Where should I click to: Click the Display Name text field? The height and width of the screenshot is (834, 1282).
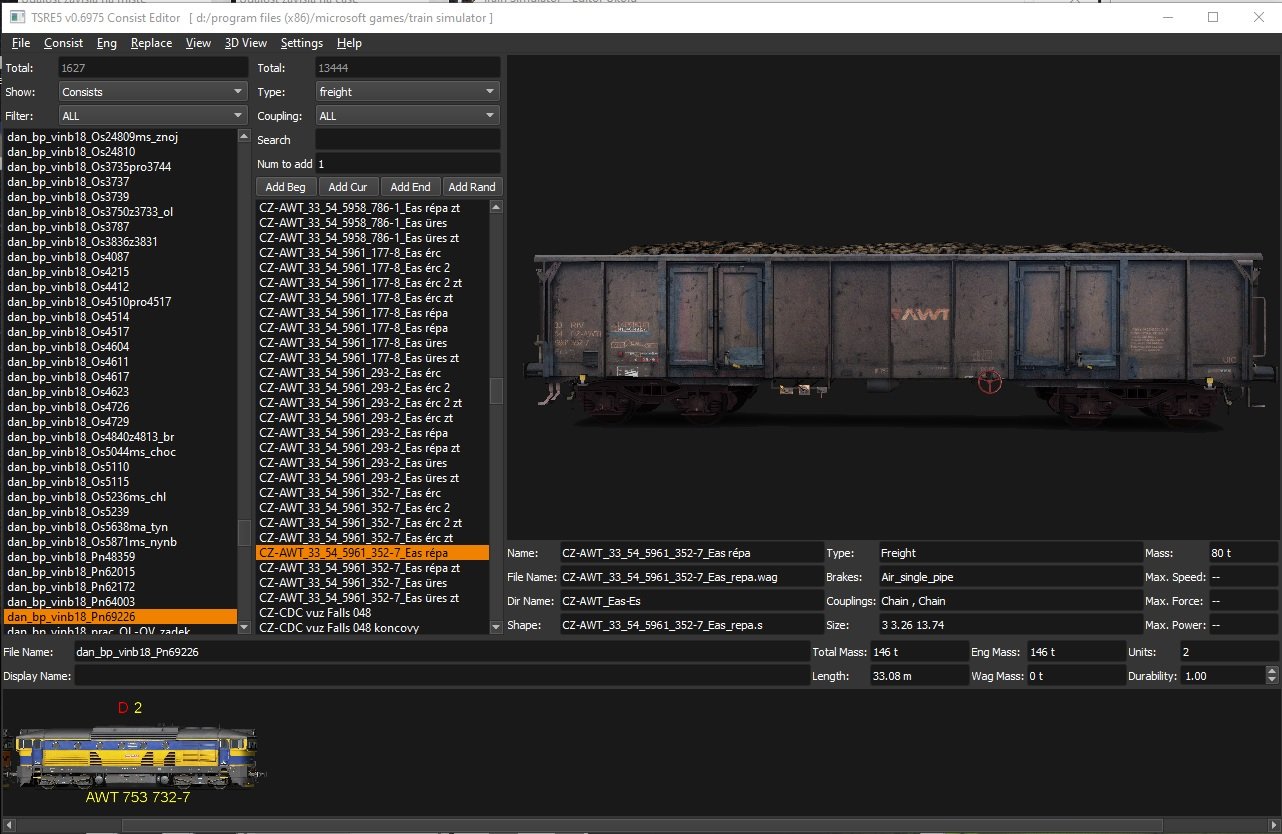[x=441, y=676]
